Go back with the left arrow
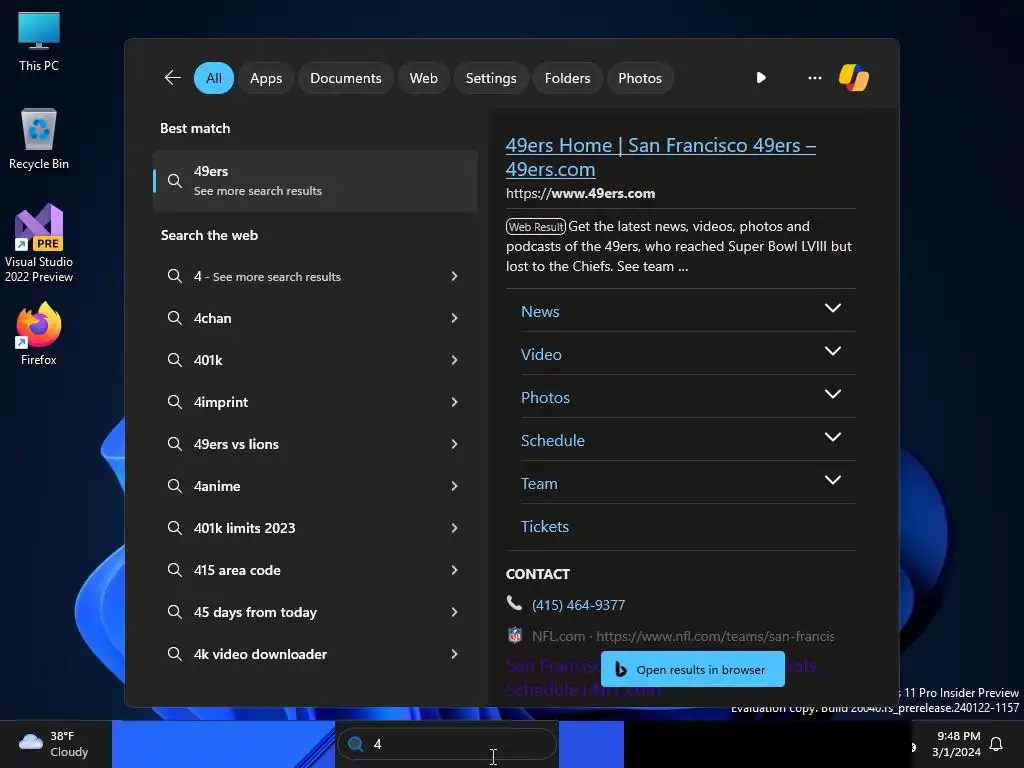 pos(172,78)
